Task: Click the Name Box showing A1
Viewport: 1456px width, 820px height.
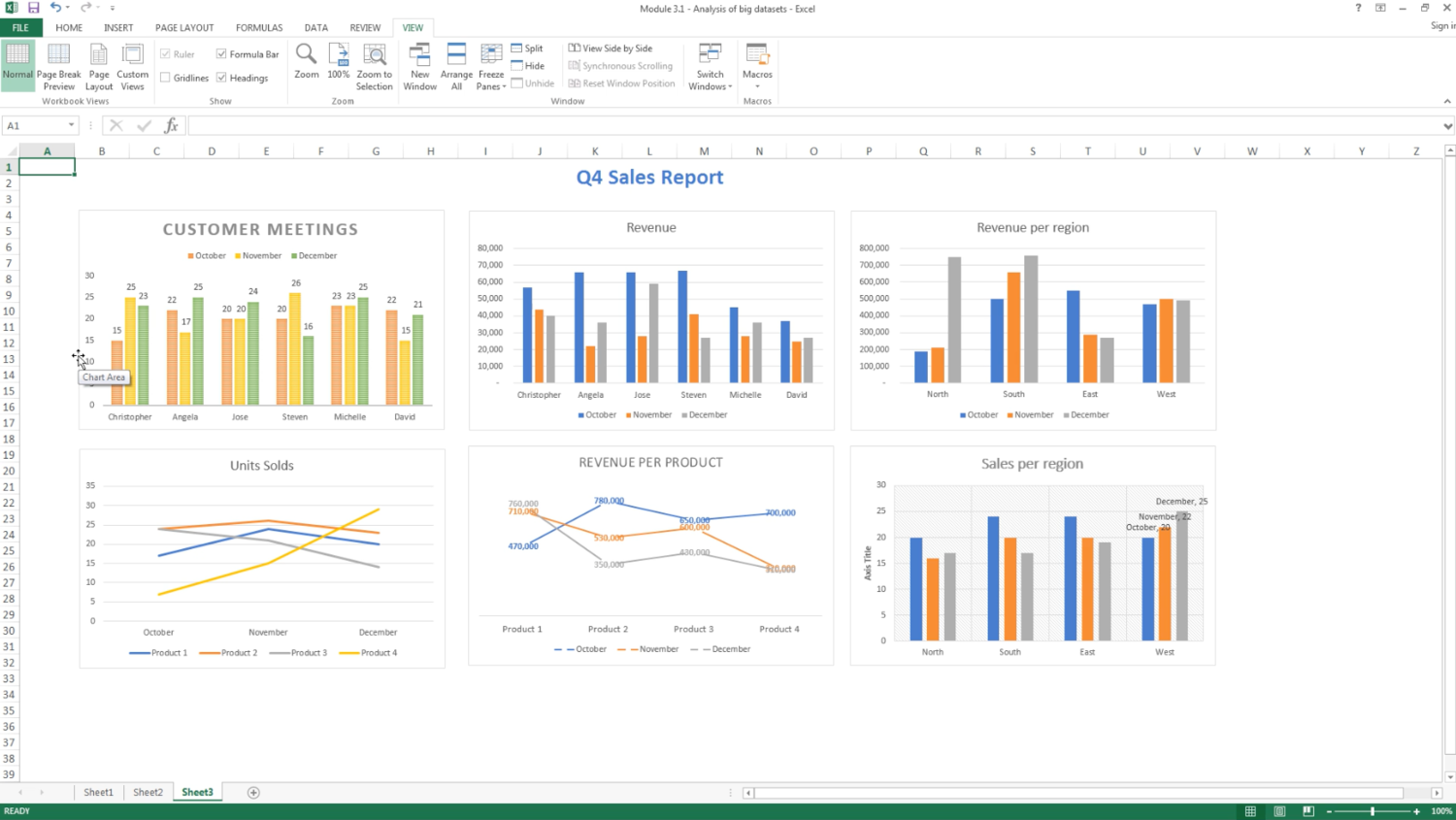Action: [35, 125]
